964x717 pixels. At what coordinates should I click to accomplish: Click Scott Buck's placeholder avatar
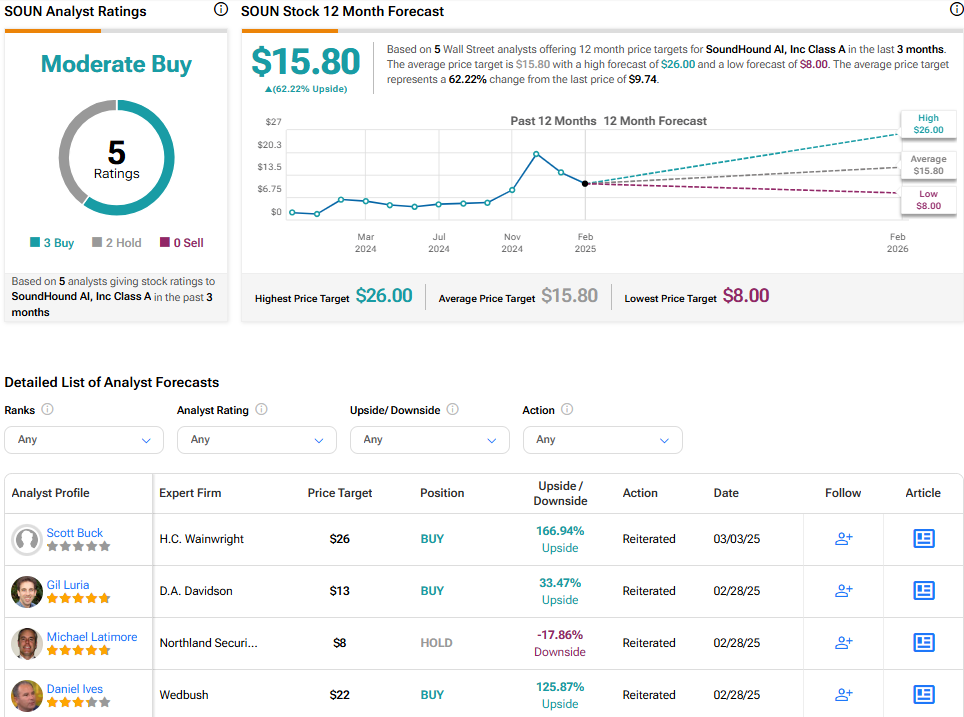27,540
